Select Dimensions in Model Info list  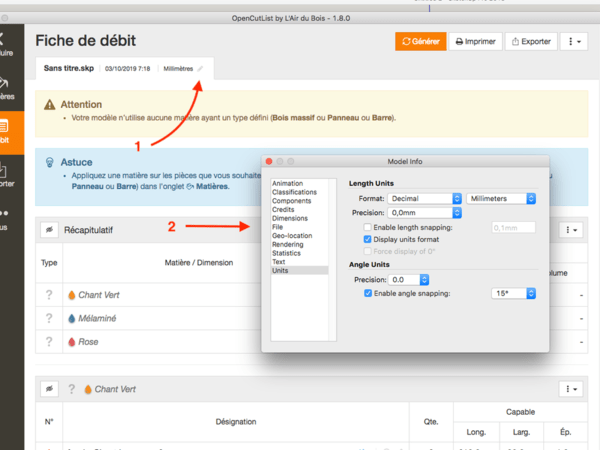(x=290, y=218)
